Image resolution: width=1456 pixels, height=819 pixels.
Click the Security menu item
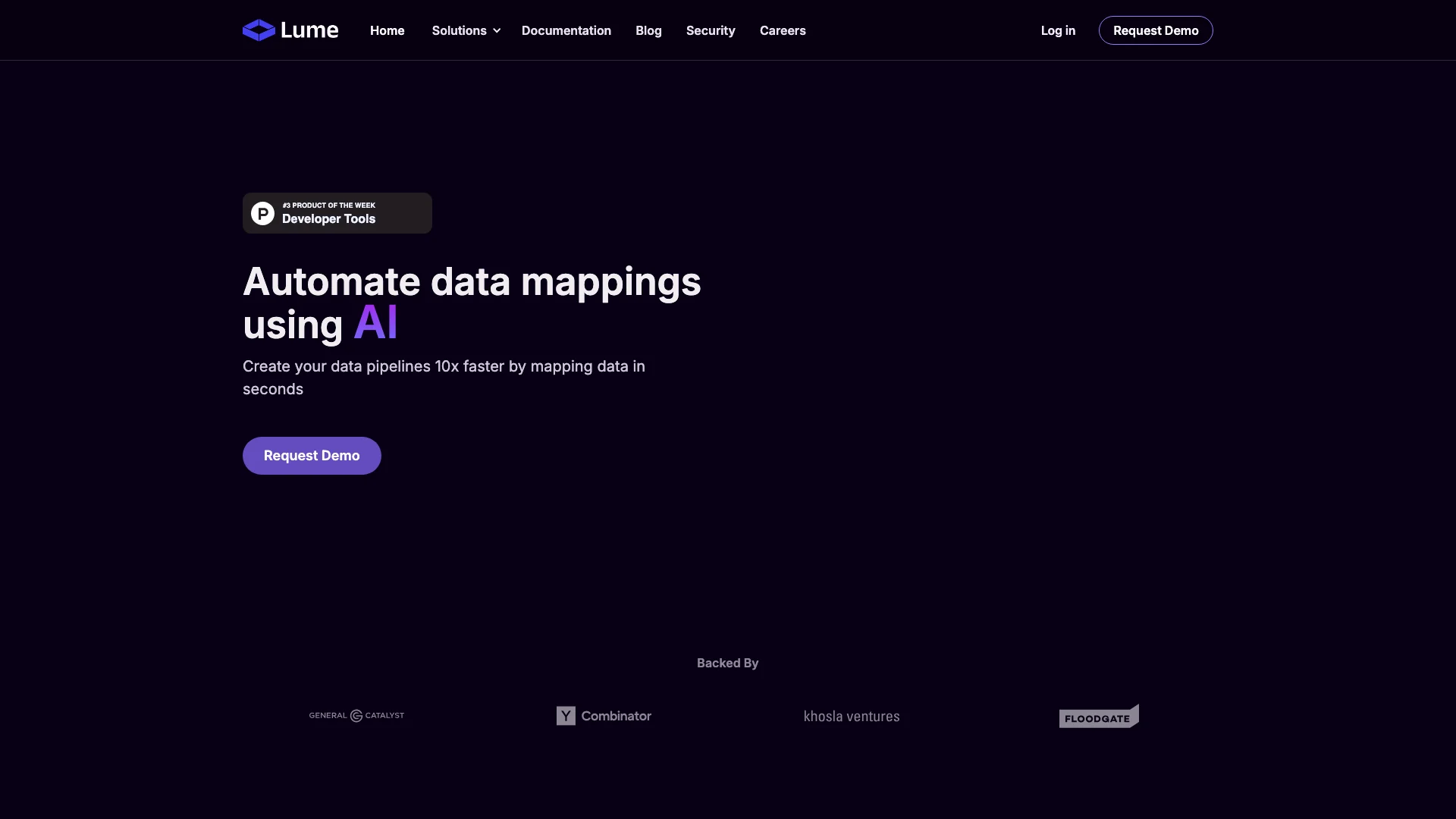(x=710, y=30)
